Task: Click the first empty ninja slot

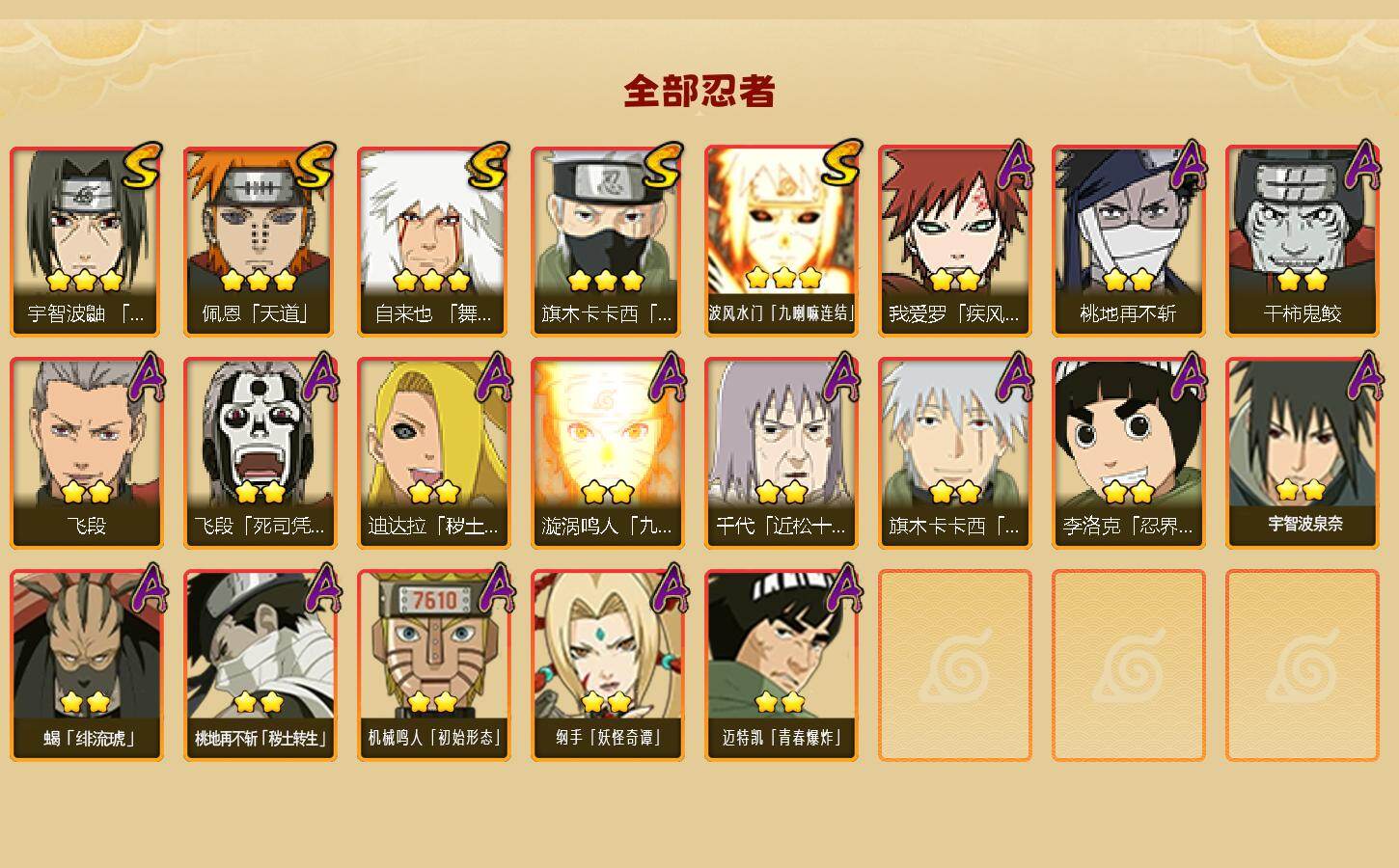Action: coord(954,665)
